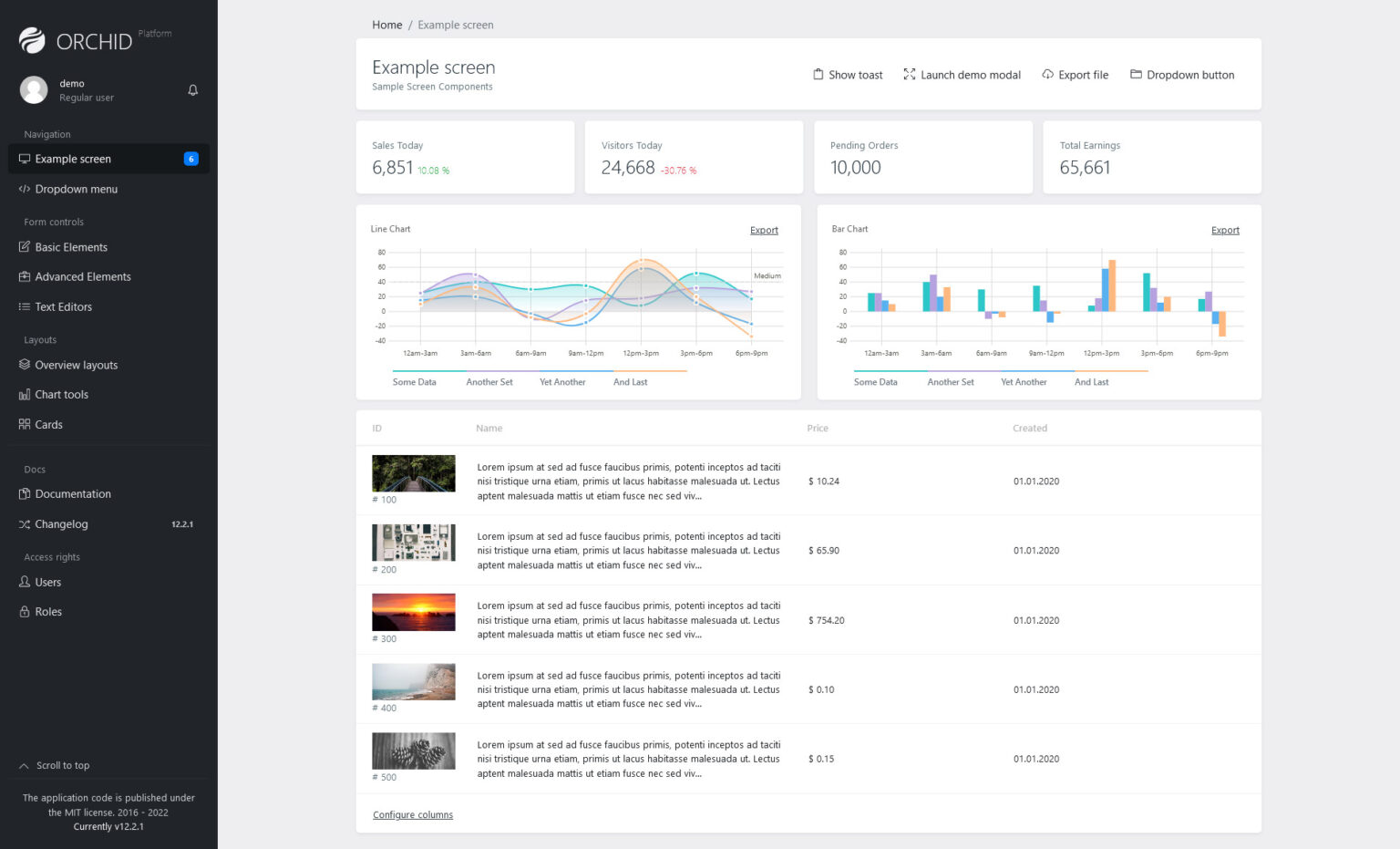Toggle the Yet Another legend in Line Chart
This screenshot has height=849, width=1400.
pos(562,381)
